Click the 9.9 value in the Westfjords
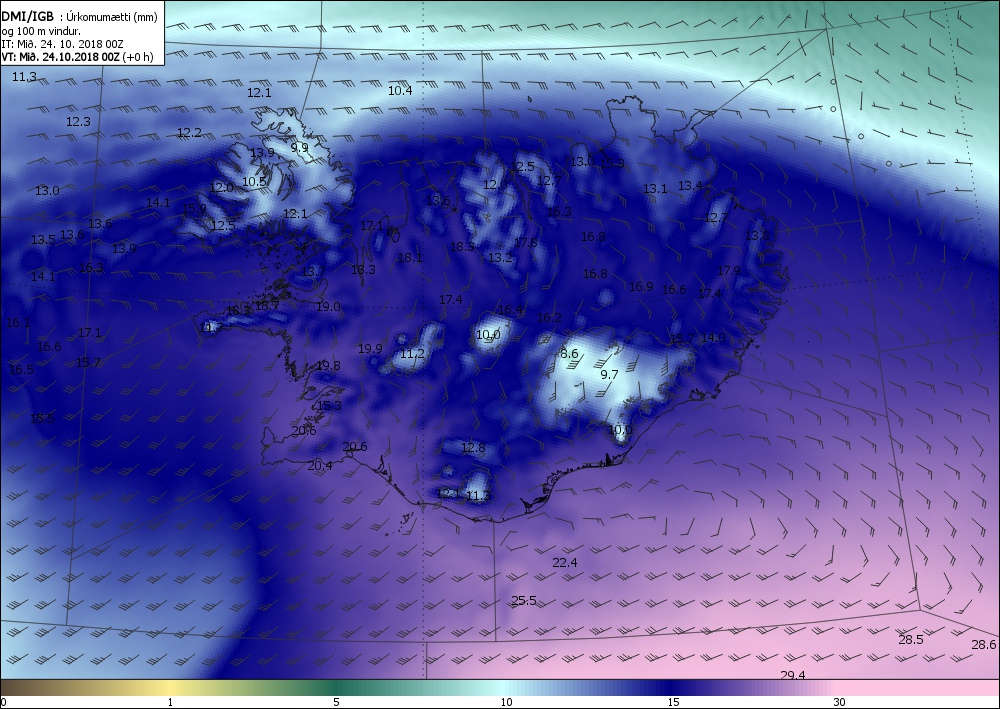Screen dimensions: 1000x709 (299, 147)
